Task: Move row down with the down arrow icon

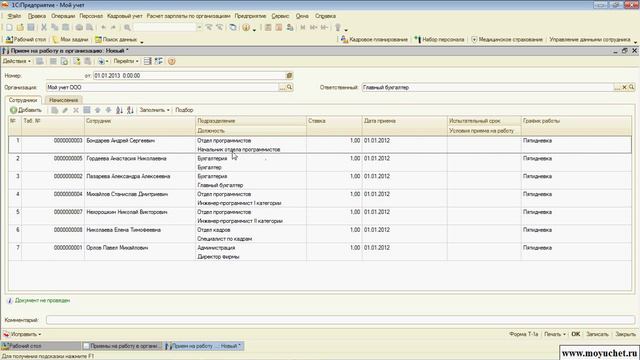Action: (108, 110)
